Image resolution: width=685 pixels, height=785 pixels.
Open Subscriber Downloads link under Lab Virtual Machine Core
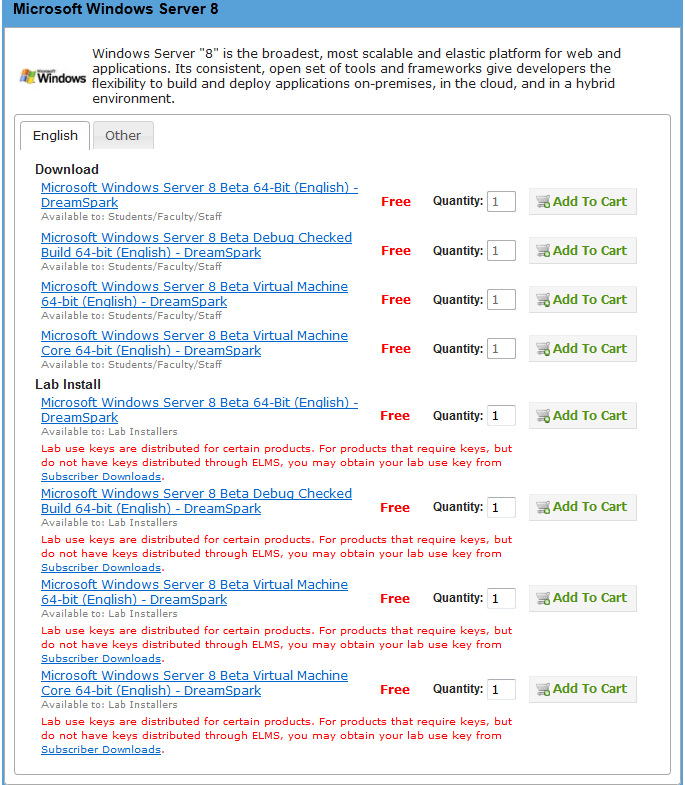pyautogui.click(x=101, y=750)
